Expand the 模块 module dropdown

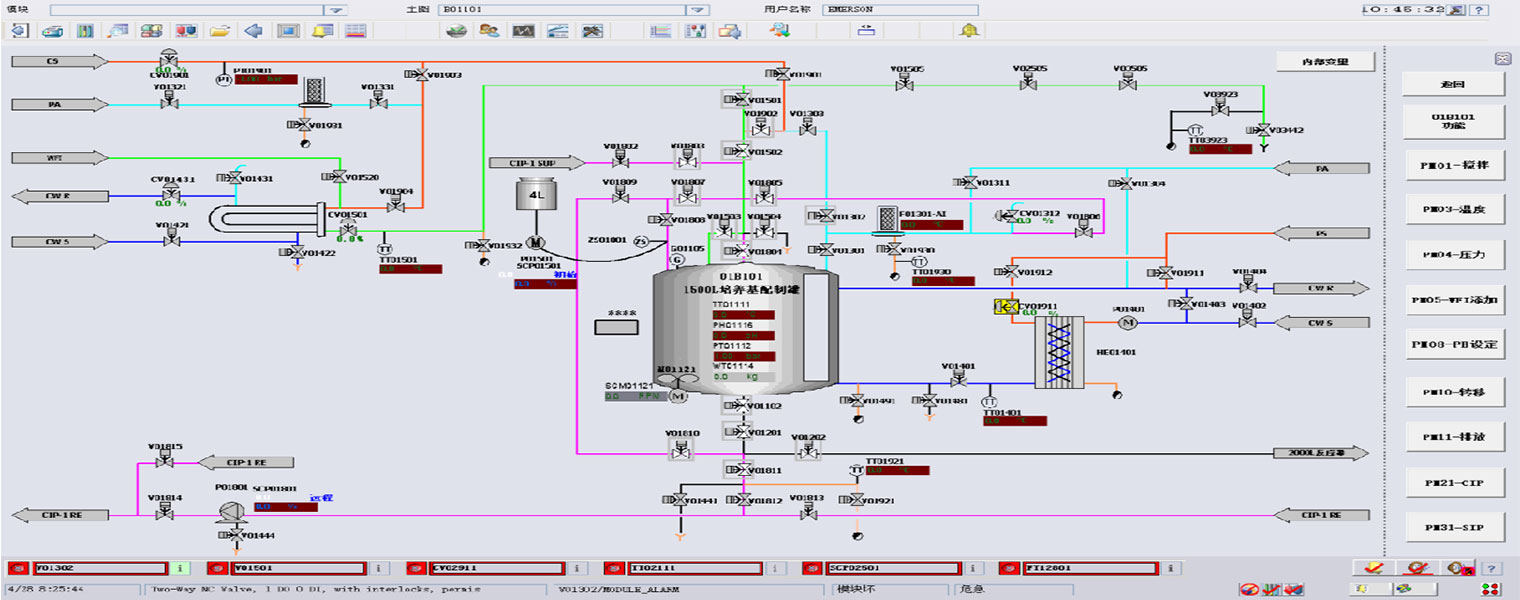click(x=336, y=10)
